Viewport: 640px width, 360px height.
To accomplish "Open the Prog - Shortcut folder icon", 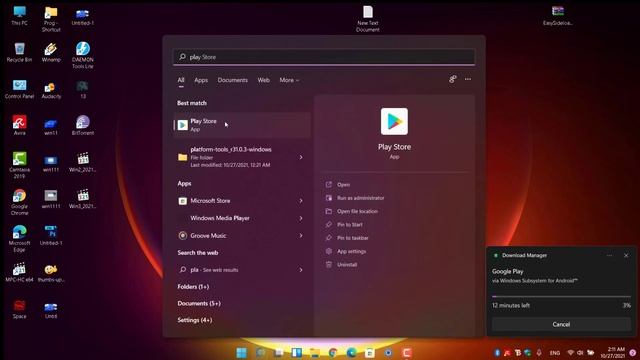I will 51,19.
